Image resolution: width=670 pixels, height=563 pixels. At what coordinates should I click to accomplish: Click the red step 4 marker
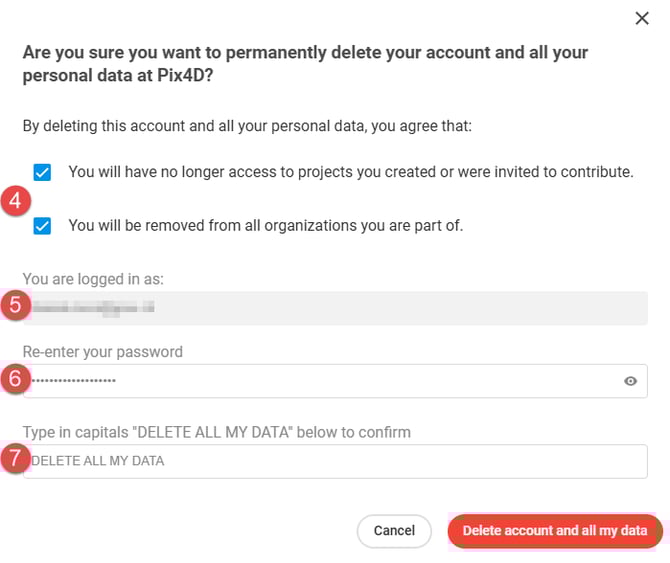tap(15, 200)
